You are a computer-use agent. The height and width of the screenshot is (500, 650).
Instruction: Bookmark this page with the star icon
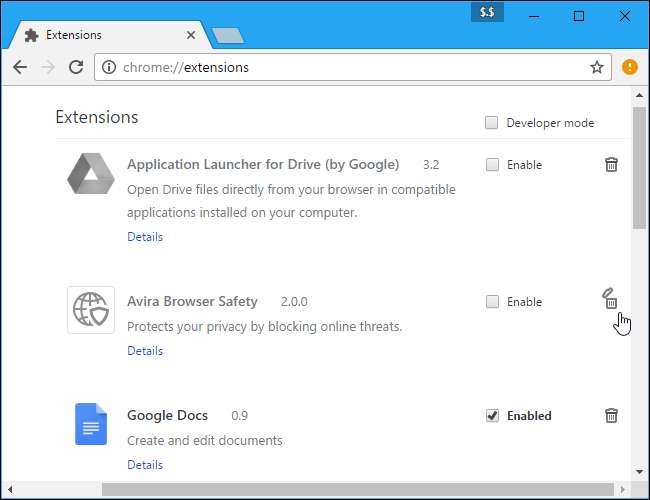[597, 68]
